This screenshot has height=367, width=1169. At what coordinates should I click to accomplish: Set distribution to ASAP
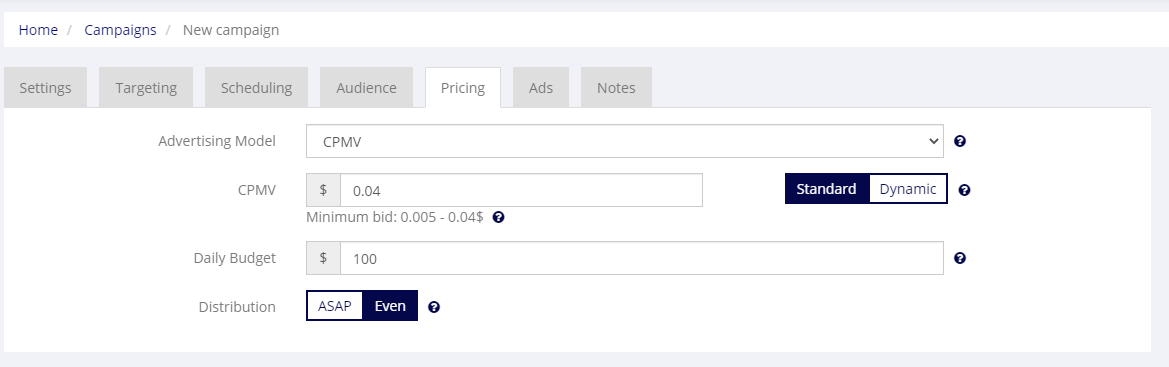coord(335,306)
